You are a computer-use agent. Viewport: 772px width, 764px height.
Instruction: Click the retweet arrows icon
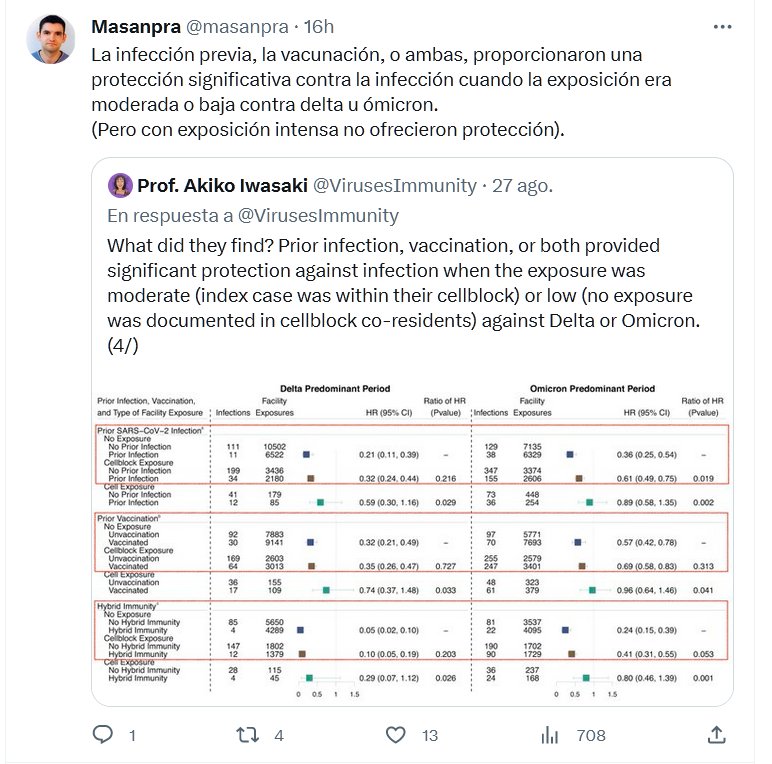coord(246,735)
